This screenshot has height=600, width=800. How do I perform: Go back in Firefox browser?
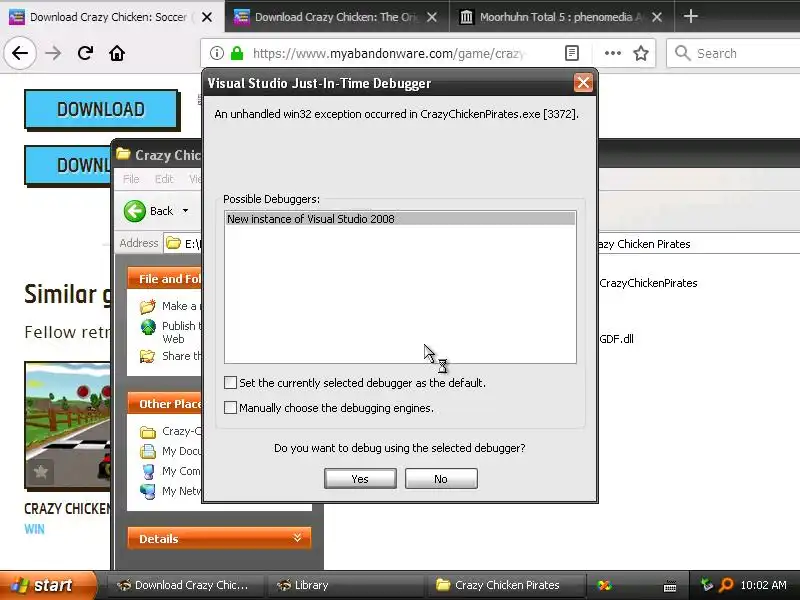coord(20,53)
